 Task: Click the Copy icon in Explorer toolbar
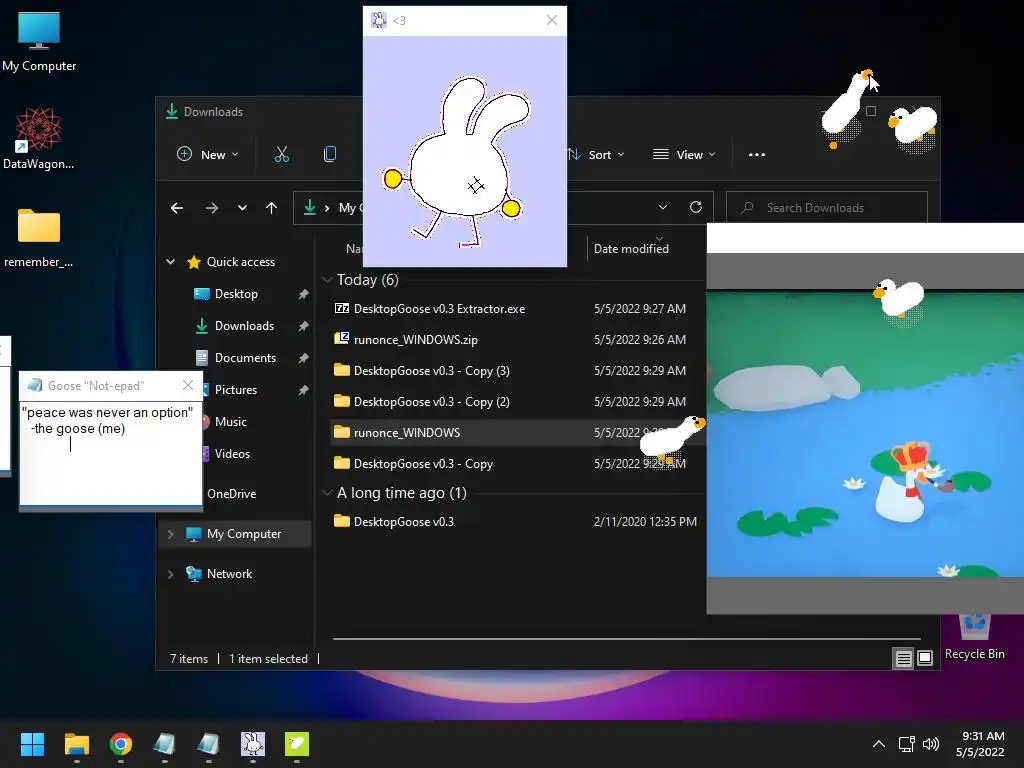pos(330,155)
